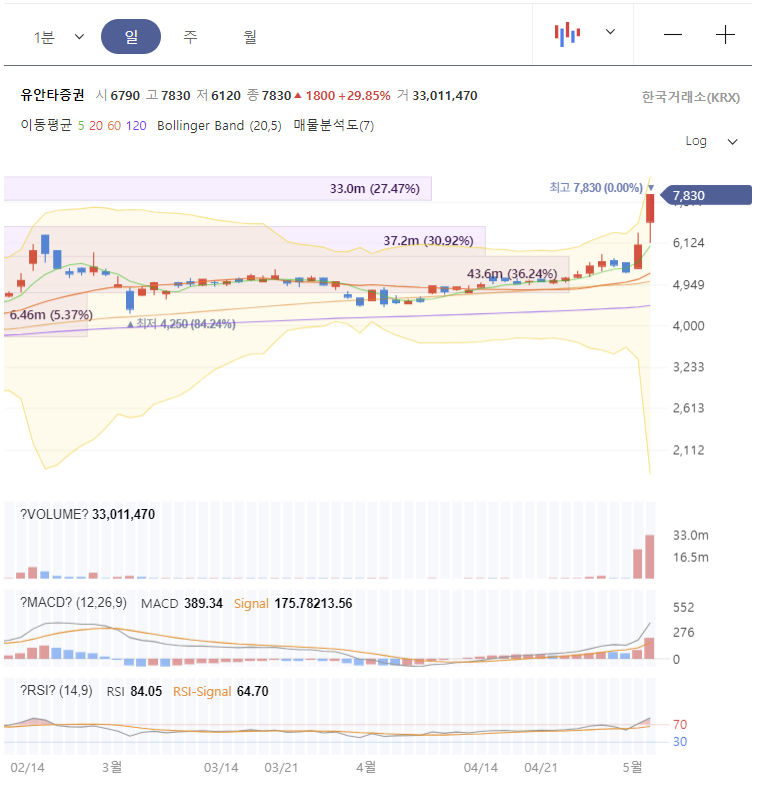Expand the chart type chevron menu
This screenshot has height=797, width=763.
[x=611, y=32]
